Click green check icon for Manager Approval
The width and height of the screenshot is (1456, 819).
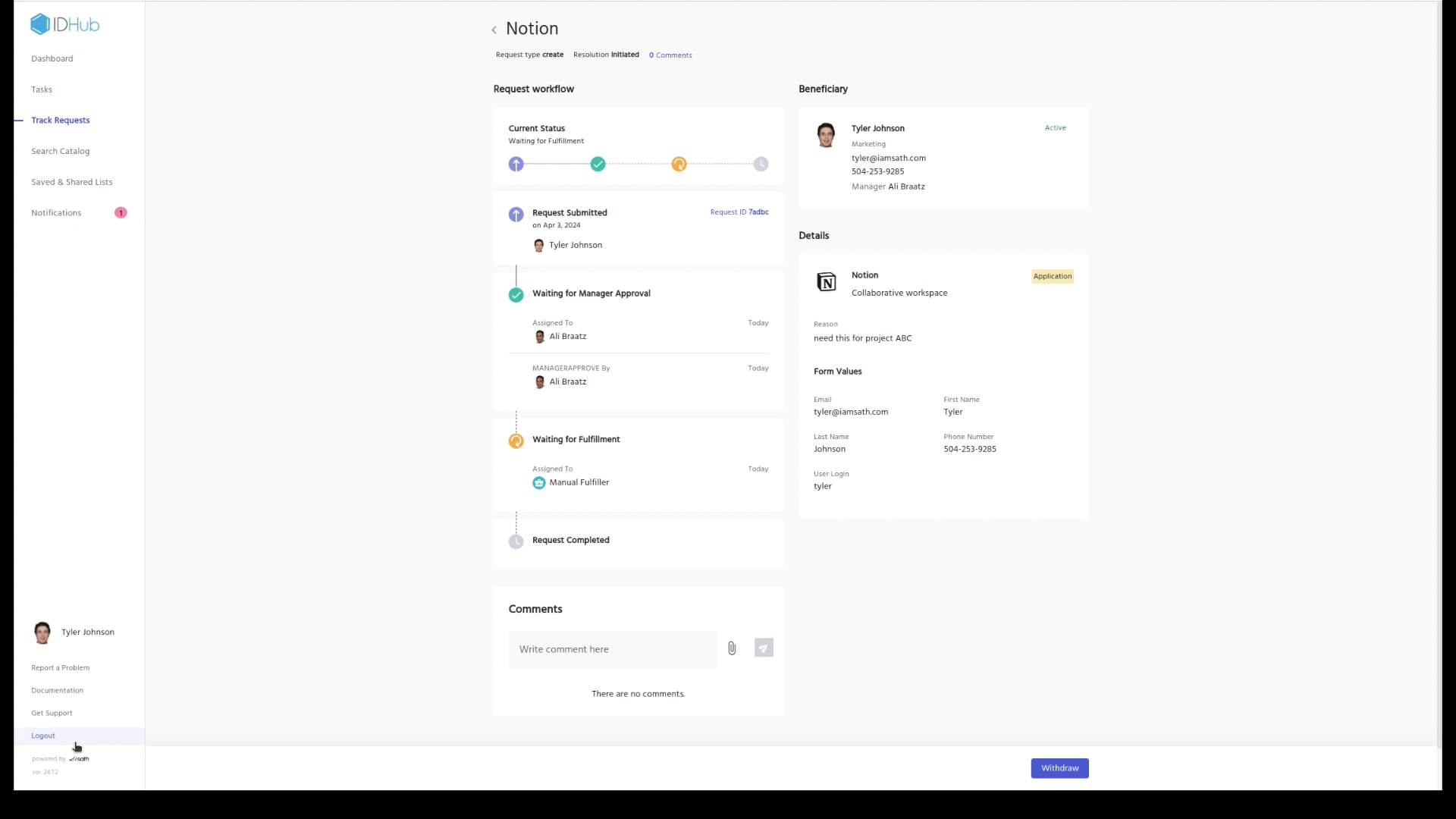516,295
